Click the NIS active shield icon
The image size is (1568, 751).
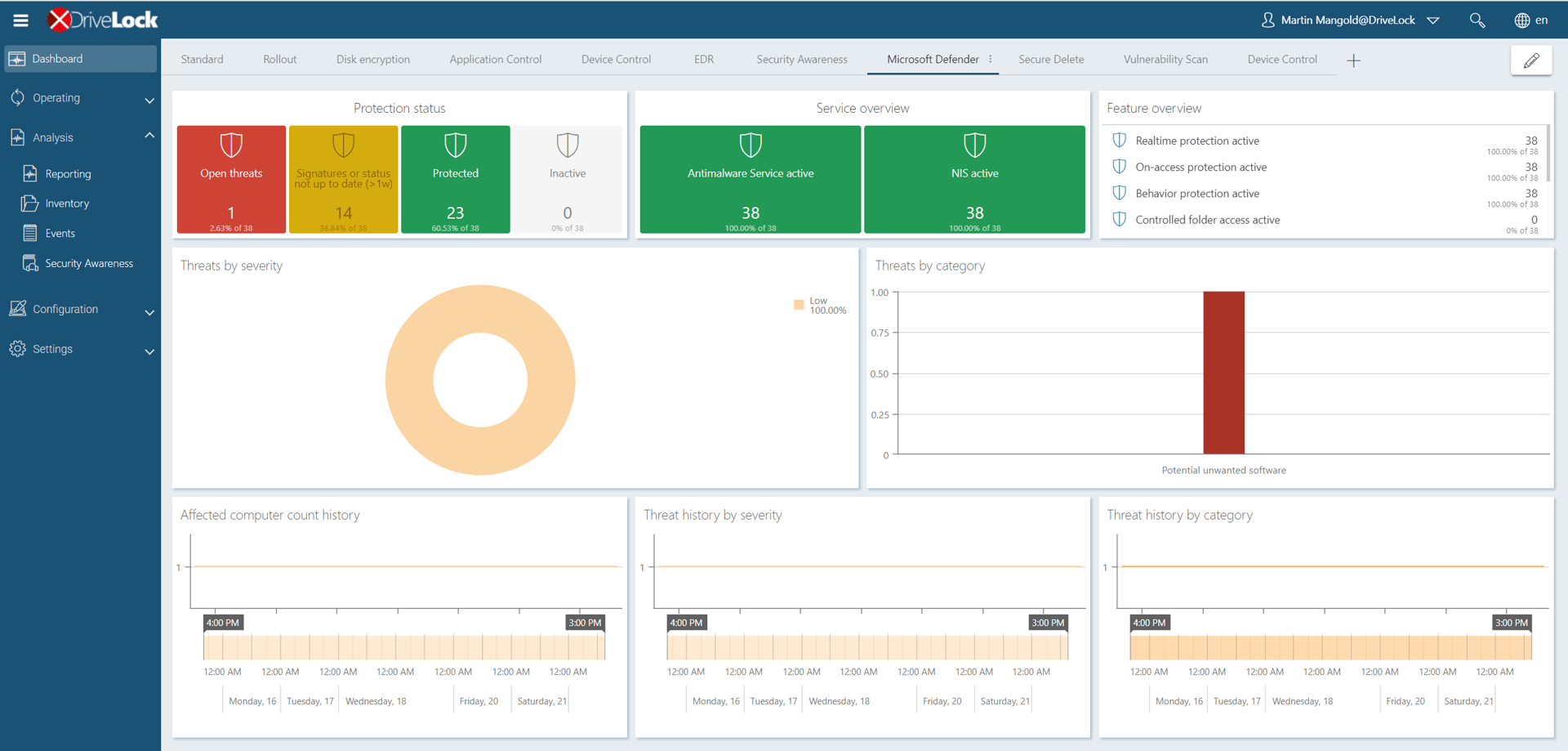click(974, 145)
